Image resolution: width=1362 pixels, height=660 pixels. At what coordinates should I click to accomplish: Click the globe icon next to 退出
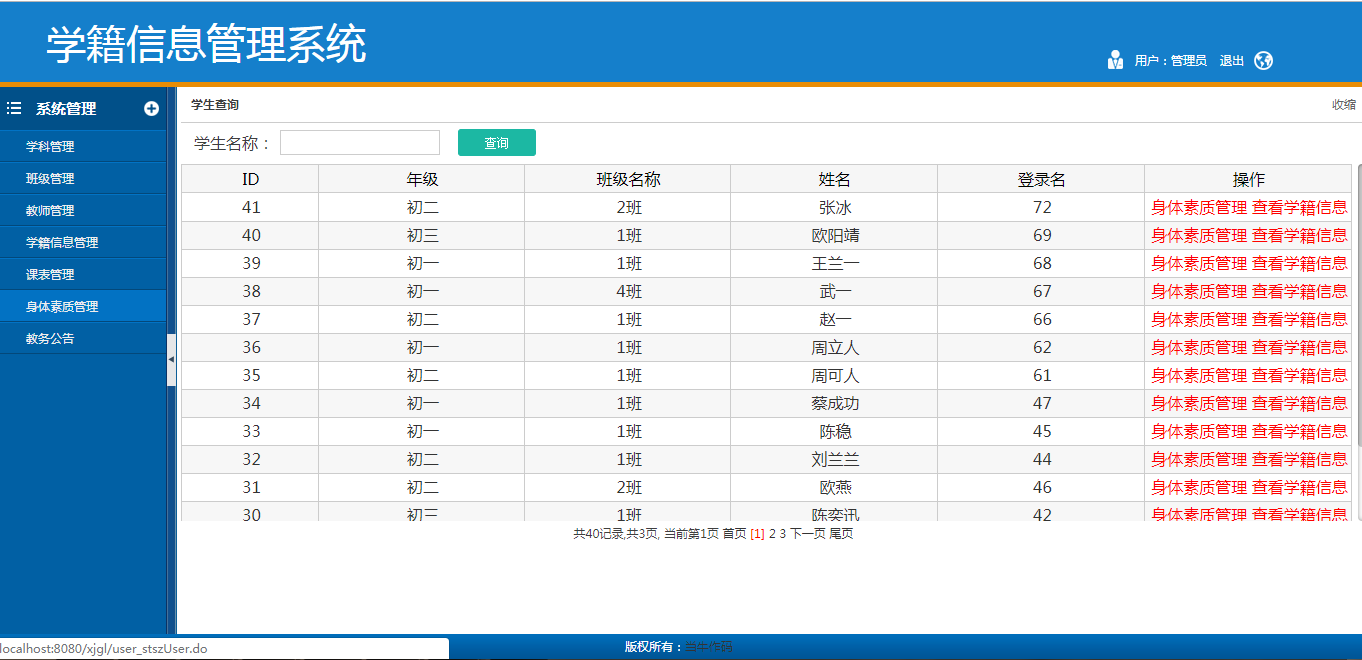coord(1264,60)
